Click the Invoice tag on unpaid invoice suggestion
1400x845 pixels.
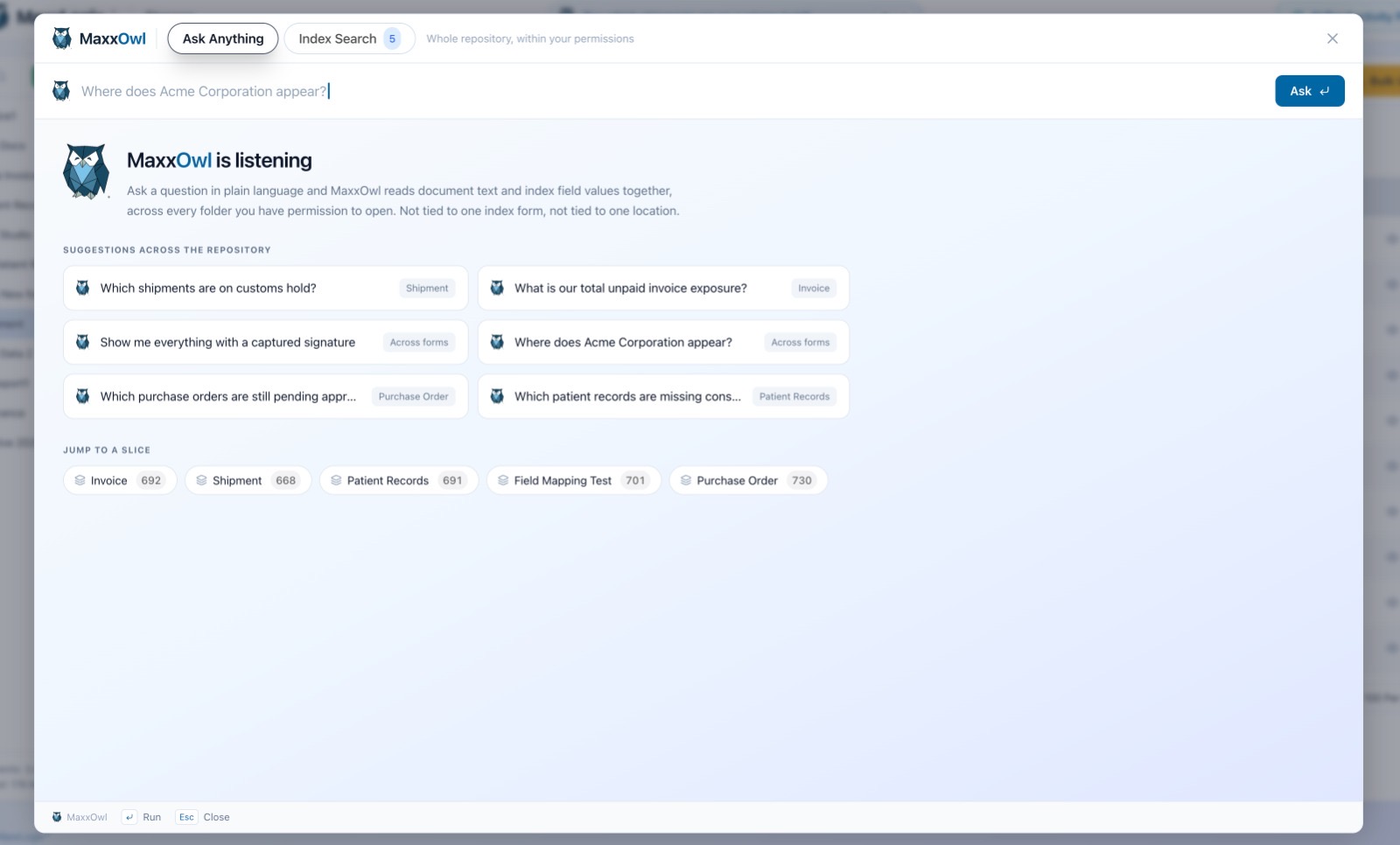pos(814,288)
